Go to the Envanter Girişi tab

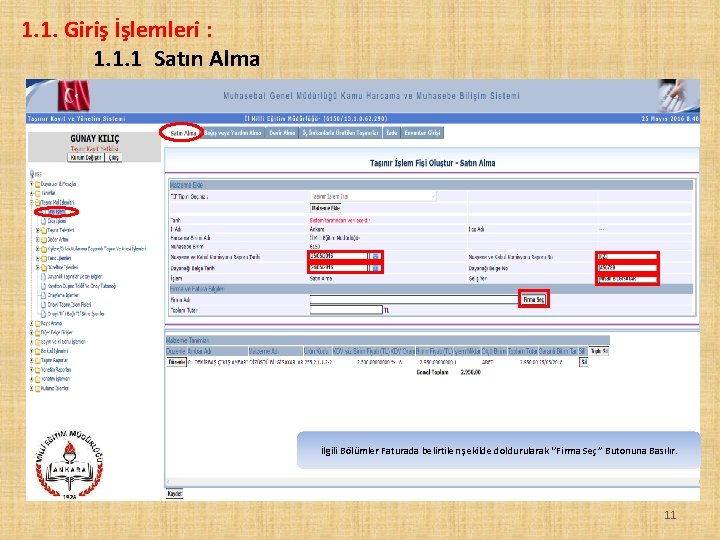point(422,133)
